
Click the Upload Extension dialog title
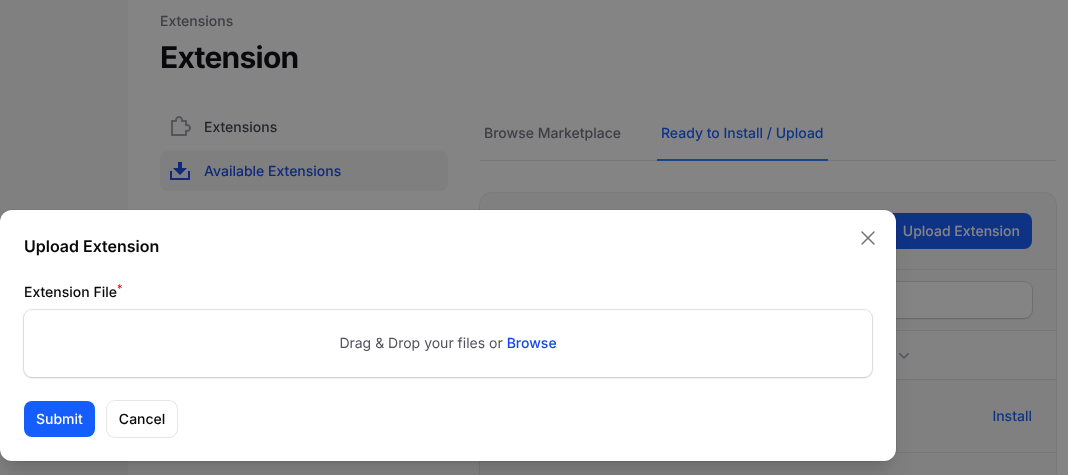(91, 247)
